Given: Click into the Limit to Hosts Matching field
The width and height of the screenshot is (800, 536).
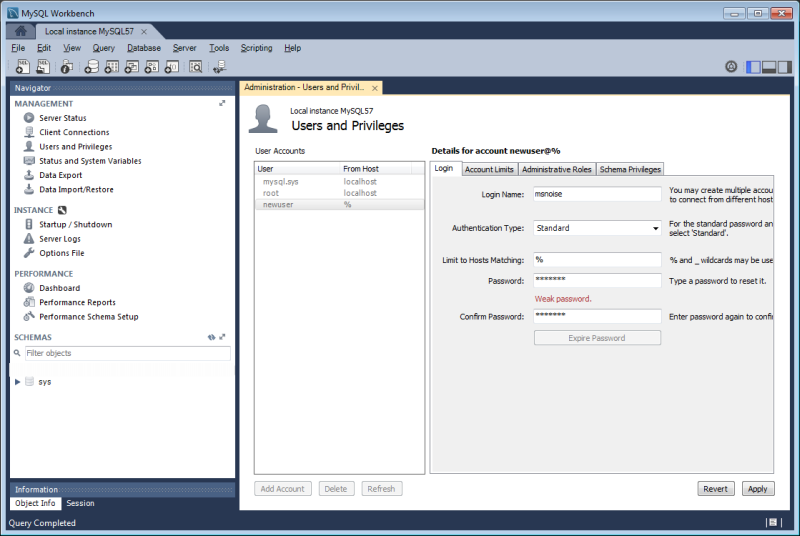Looking at the screenshot, I should pyautogui.click(x=597, y=260).
